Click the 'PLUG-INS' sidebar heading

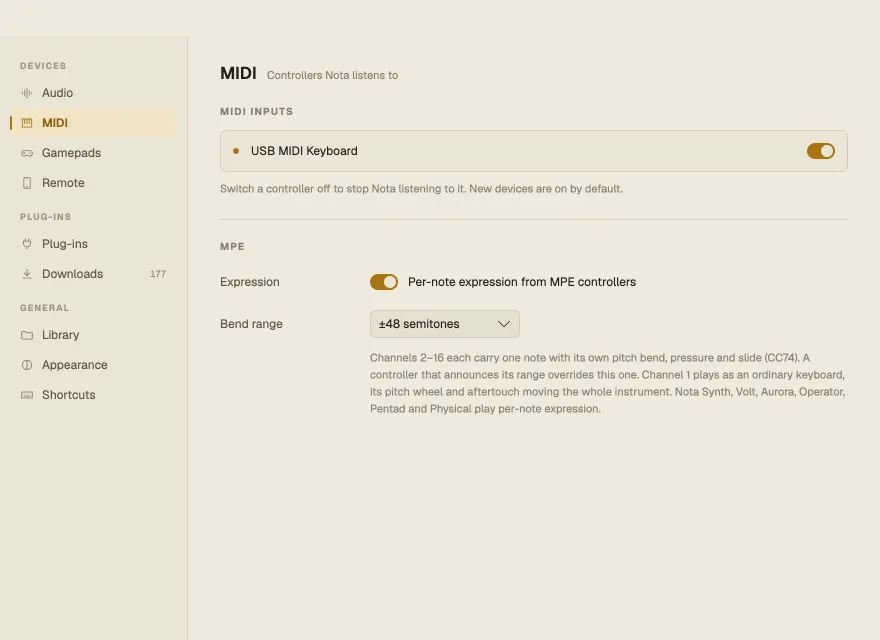pyautogui.click(x=45, y=217)
